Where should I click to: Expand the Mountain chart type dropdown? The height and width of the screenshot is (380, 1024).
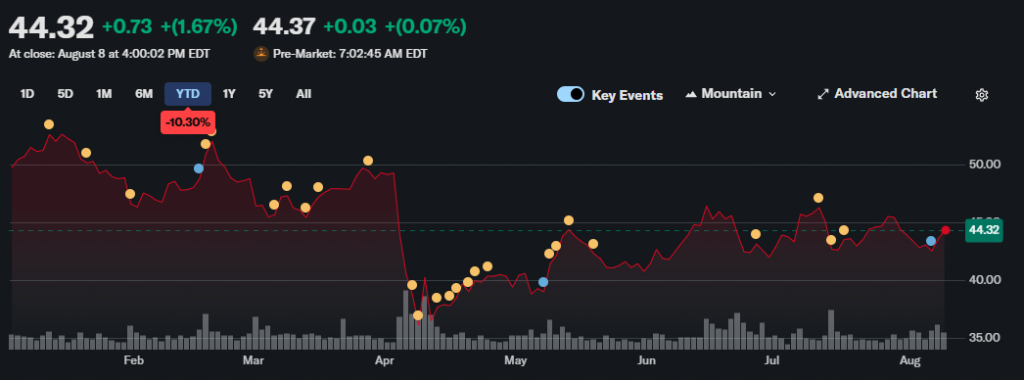731,94
